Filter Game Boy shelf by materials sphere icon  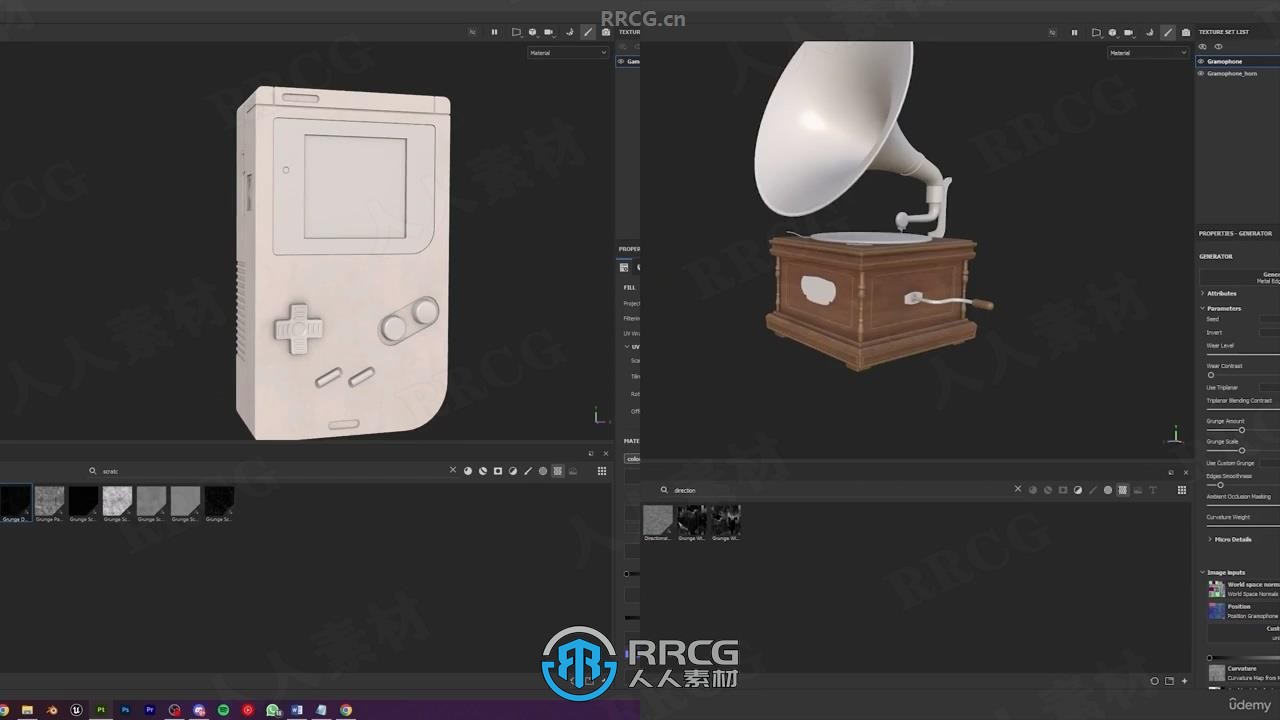tap(468, 470)
